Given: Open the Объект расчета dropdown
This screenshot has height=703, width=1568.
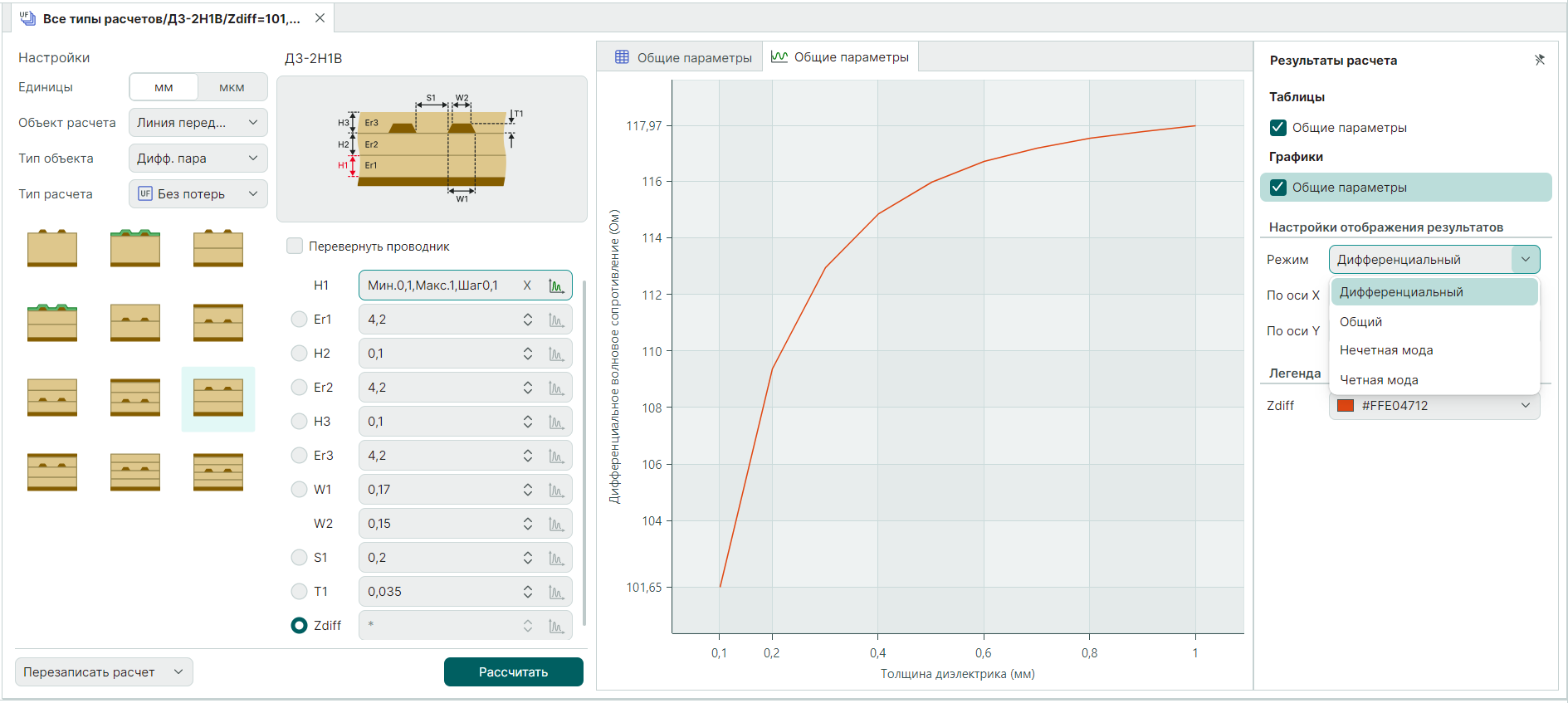Looking at the screenshot, I should [x=198, y=123].
